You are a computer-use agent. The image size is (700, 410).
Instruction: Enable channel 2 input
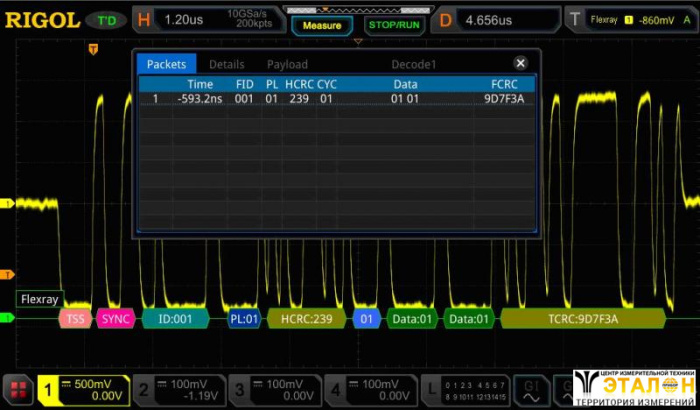(x=143, y=390)
